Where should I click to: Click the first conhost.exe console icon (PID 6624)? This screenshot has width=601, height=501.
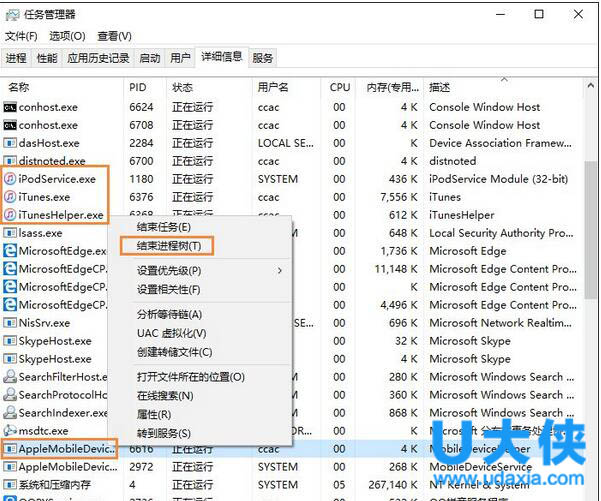pyautogui.click(x=10, y=107)
